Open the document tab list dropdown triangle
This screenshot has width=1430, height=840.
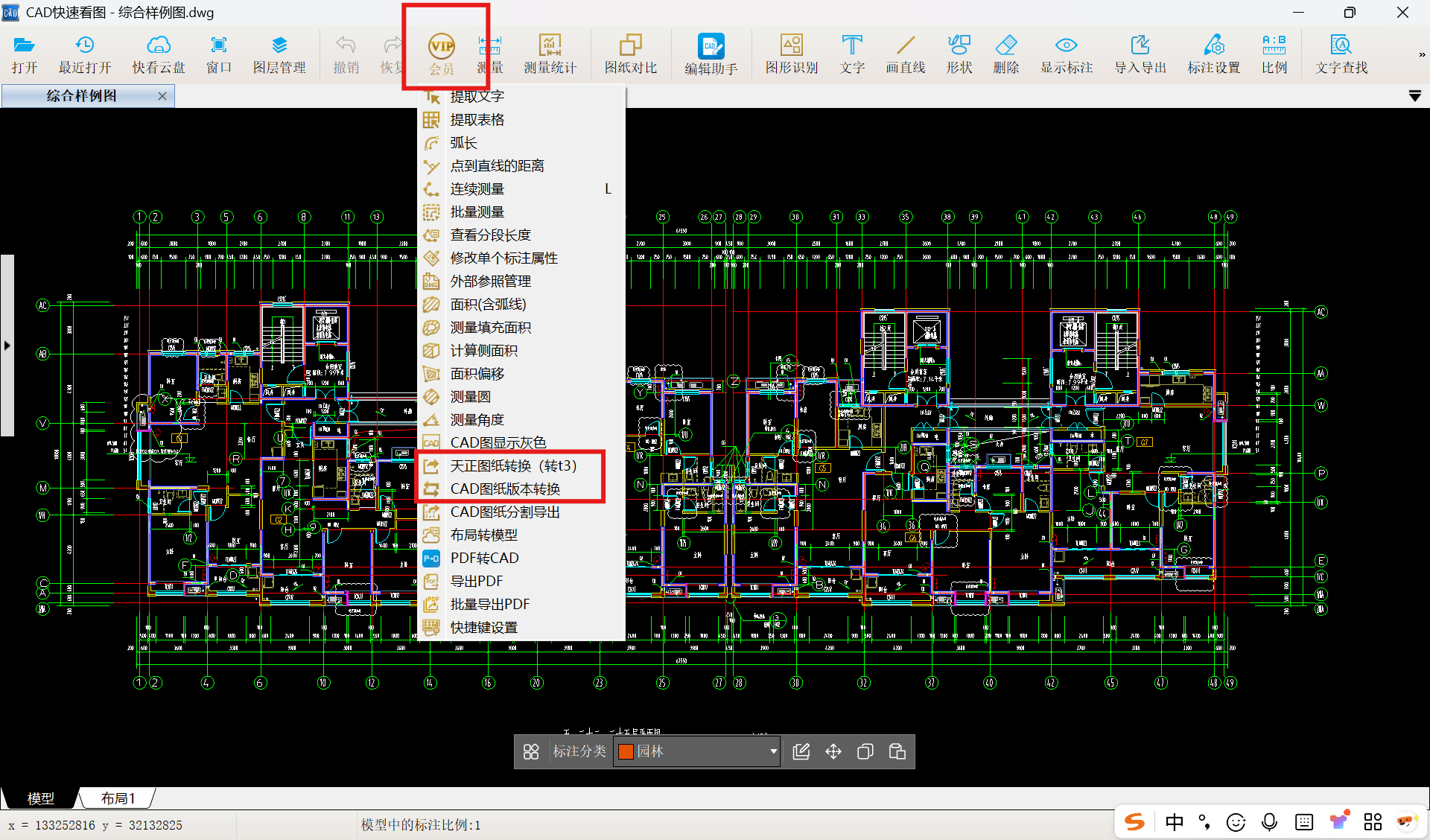1414,96
